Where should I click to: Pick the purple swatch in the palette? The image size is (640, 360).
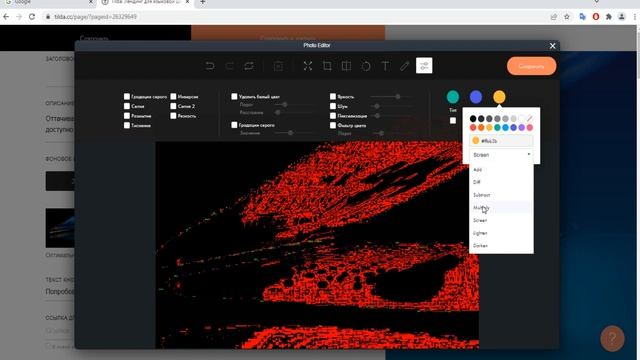pyautogui.click(x=522, y=127)
